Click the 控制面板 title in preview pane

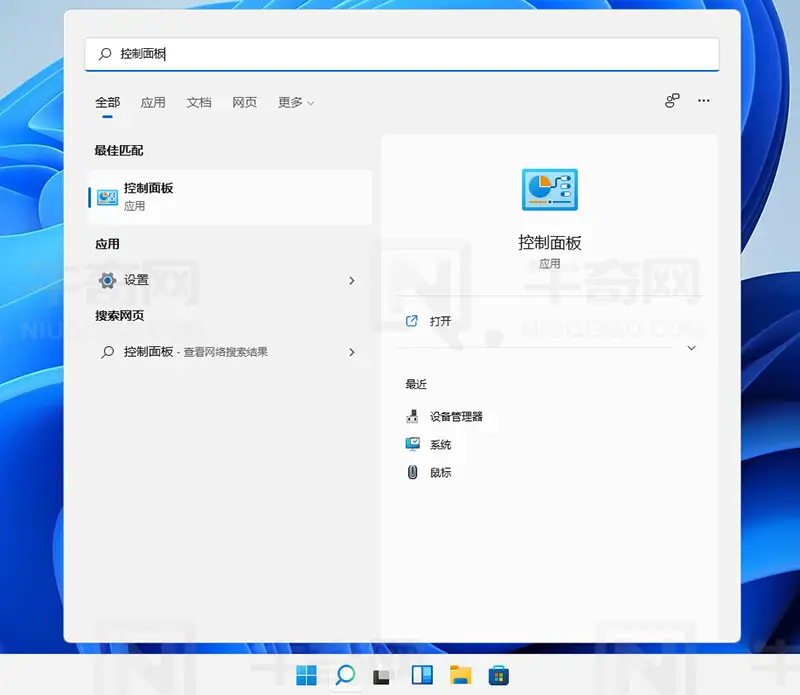pyautogui.click(x=550, y=243)
